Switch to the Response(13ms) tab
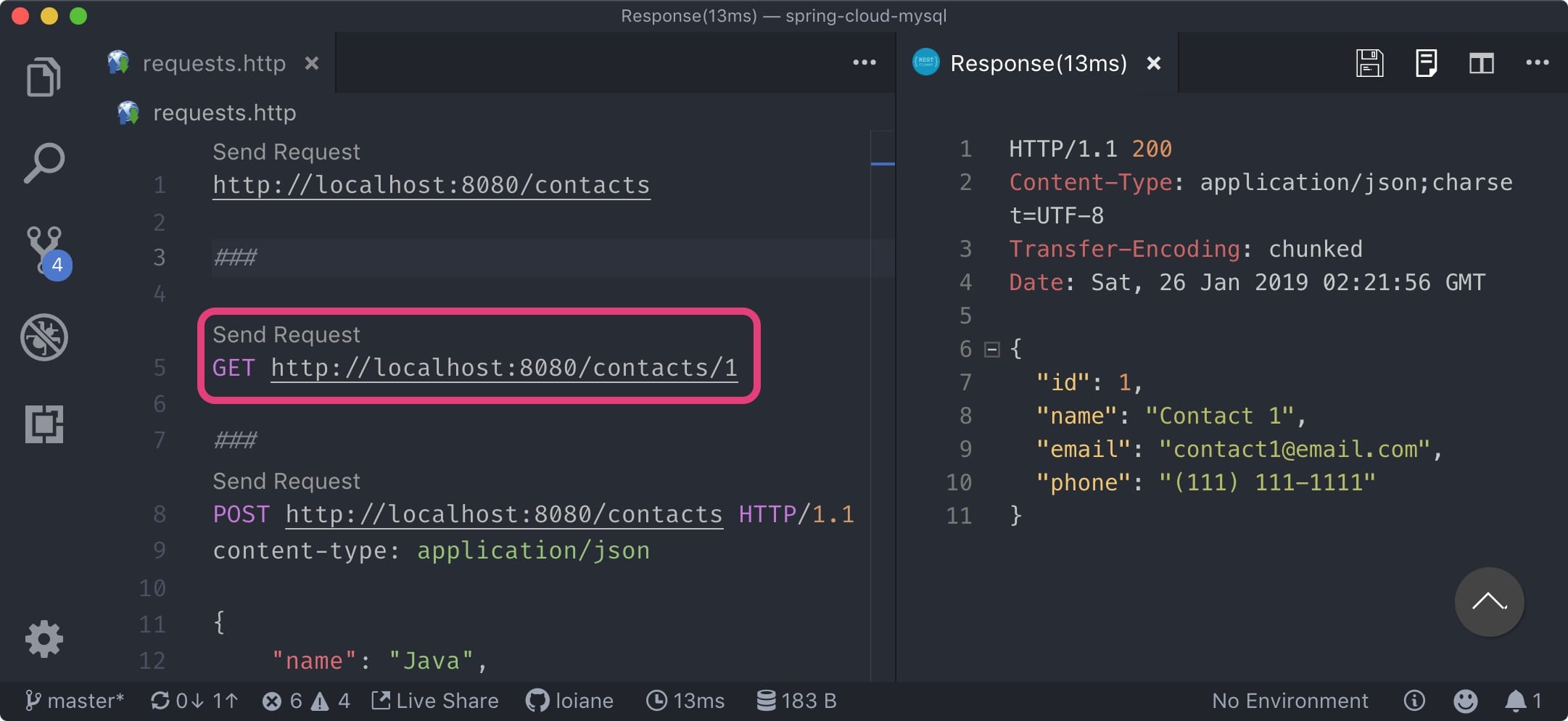Screen dimensions: 1568x721 (1039, 63)
